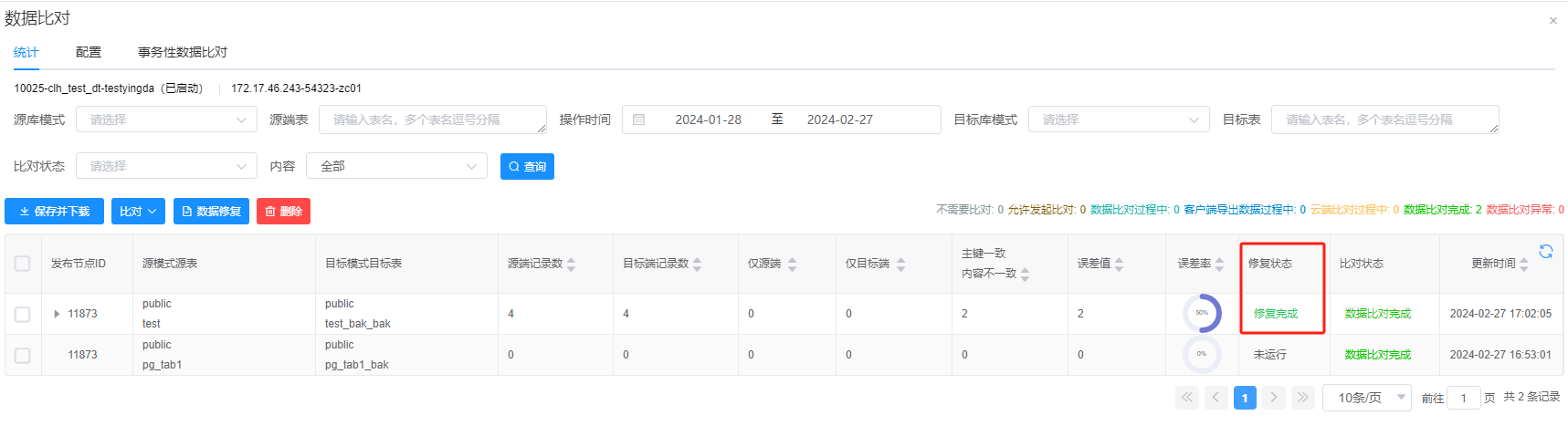Click the refresh icon above the table

pyautogui.click(x=1545, y=252)
